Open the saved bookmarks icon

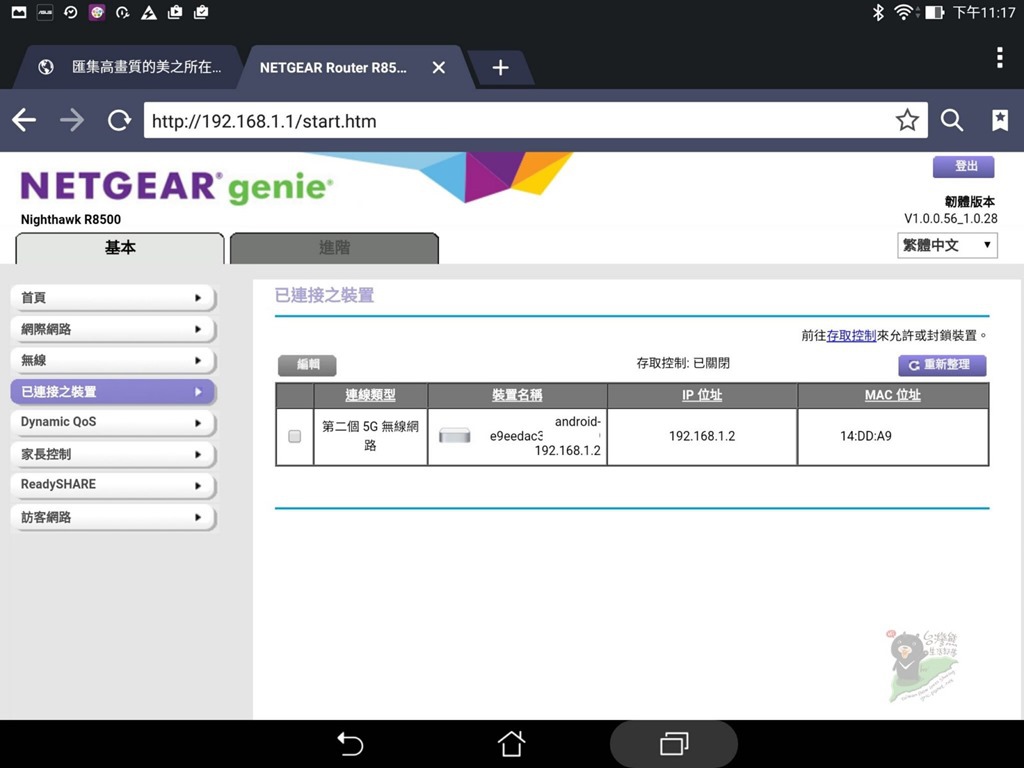tap(1000, 120)
